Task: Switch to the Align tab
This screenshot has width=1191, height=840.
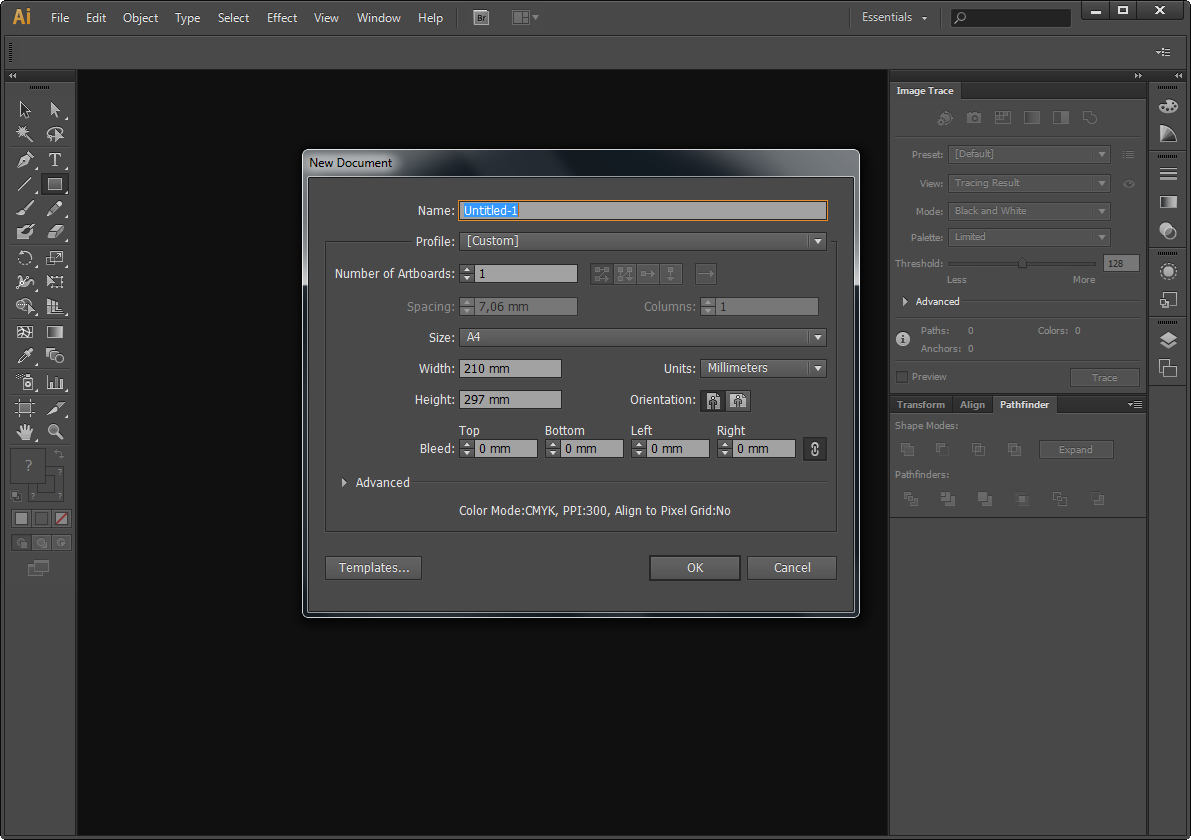Action: (971, 405)
